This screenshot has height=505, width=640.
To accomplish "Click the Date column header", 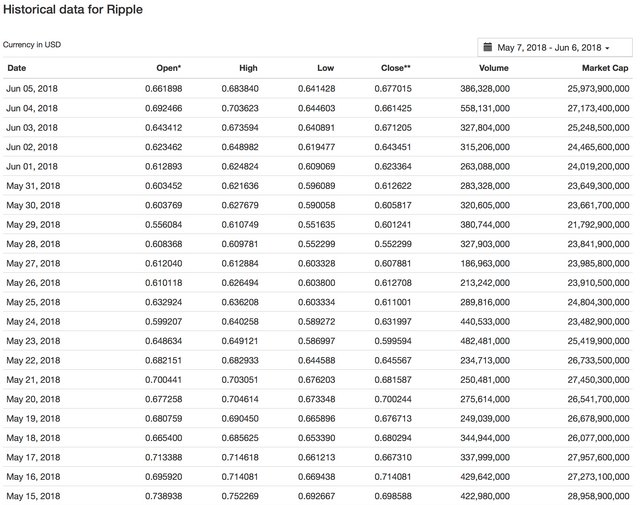I will click(x=17, y=68).
